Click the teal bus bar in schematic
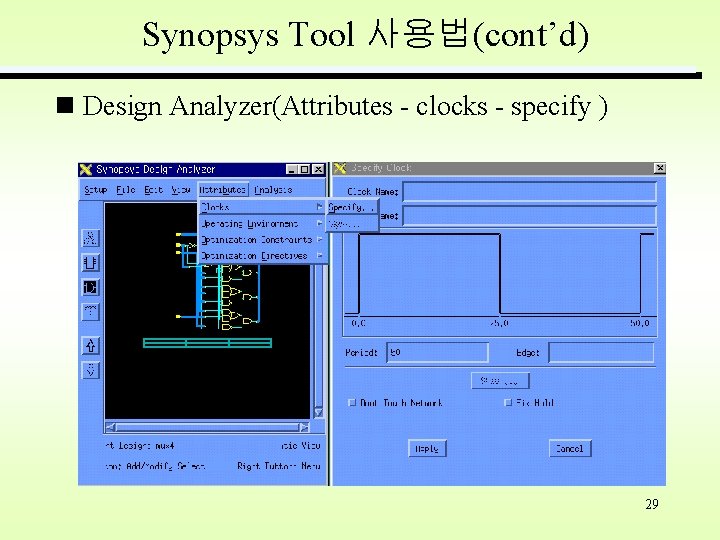Screen dimensions: 720x540 (208, 343)
